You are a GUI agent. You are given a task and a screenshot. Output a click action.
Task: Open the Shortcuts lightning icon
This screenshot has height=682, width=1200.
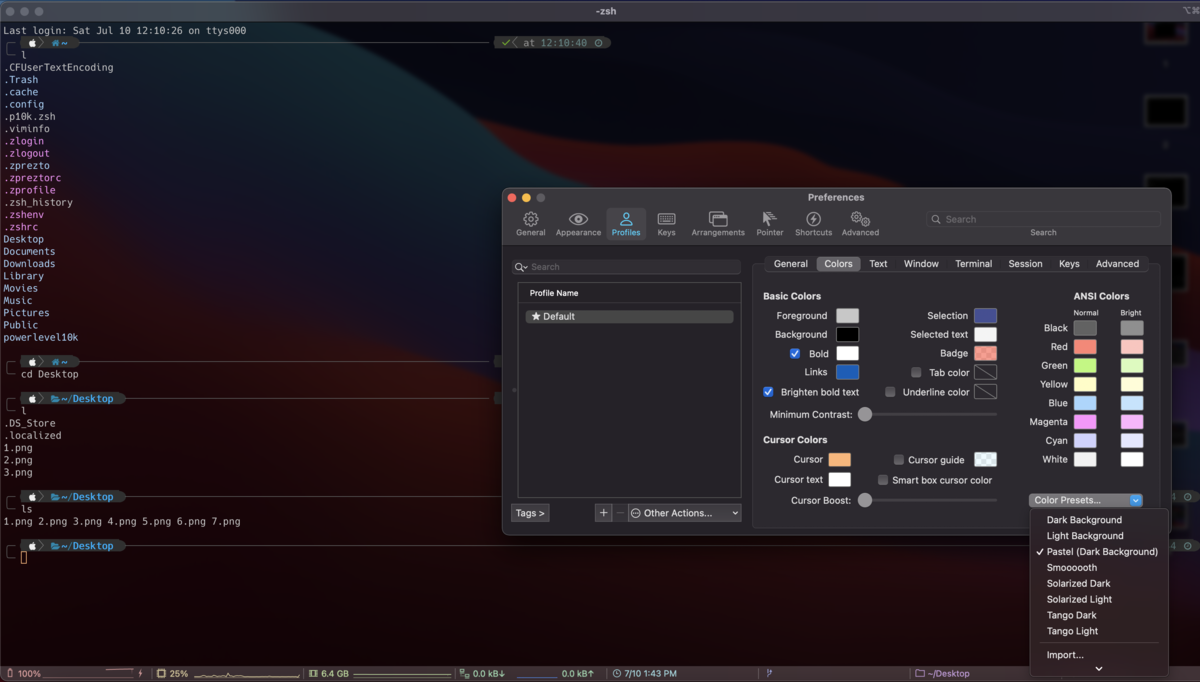(813, 224)
